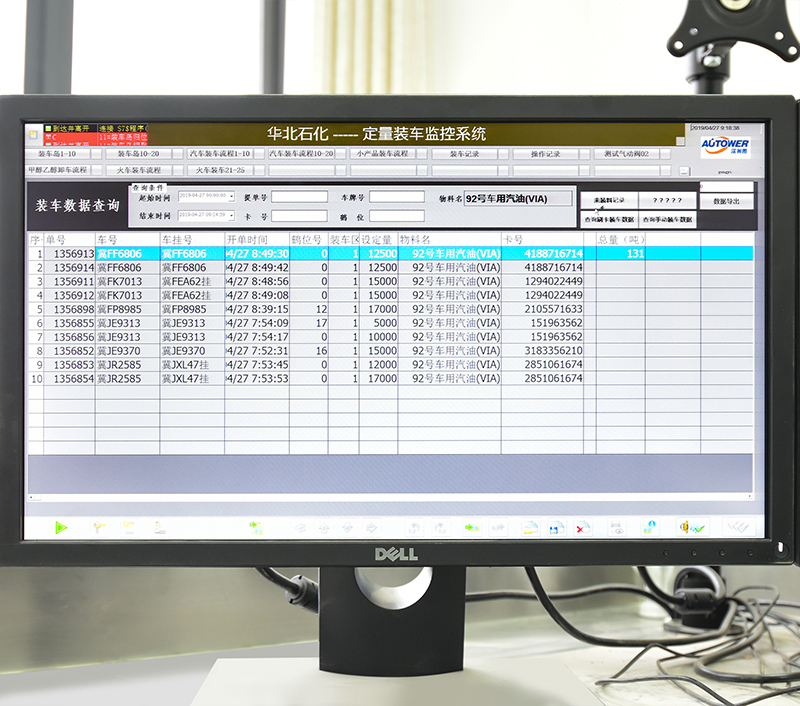The width and height of the screenshot is (800, 706).
Task: Click the yellow funnel icon beside play arrow
Action: click(x=98, y=527)
